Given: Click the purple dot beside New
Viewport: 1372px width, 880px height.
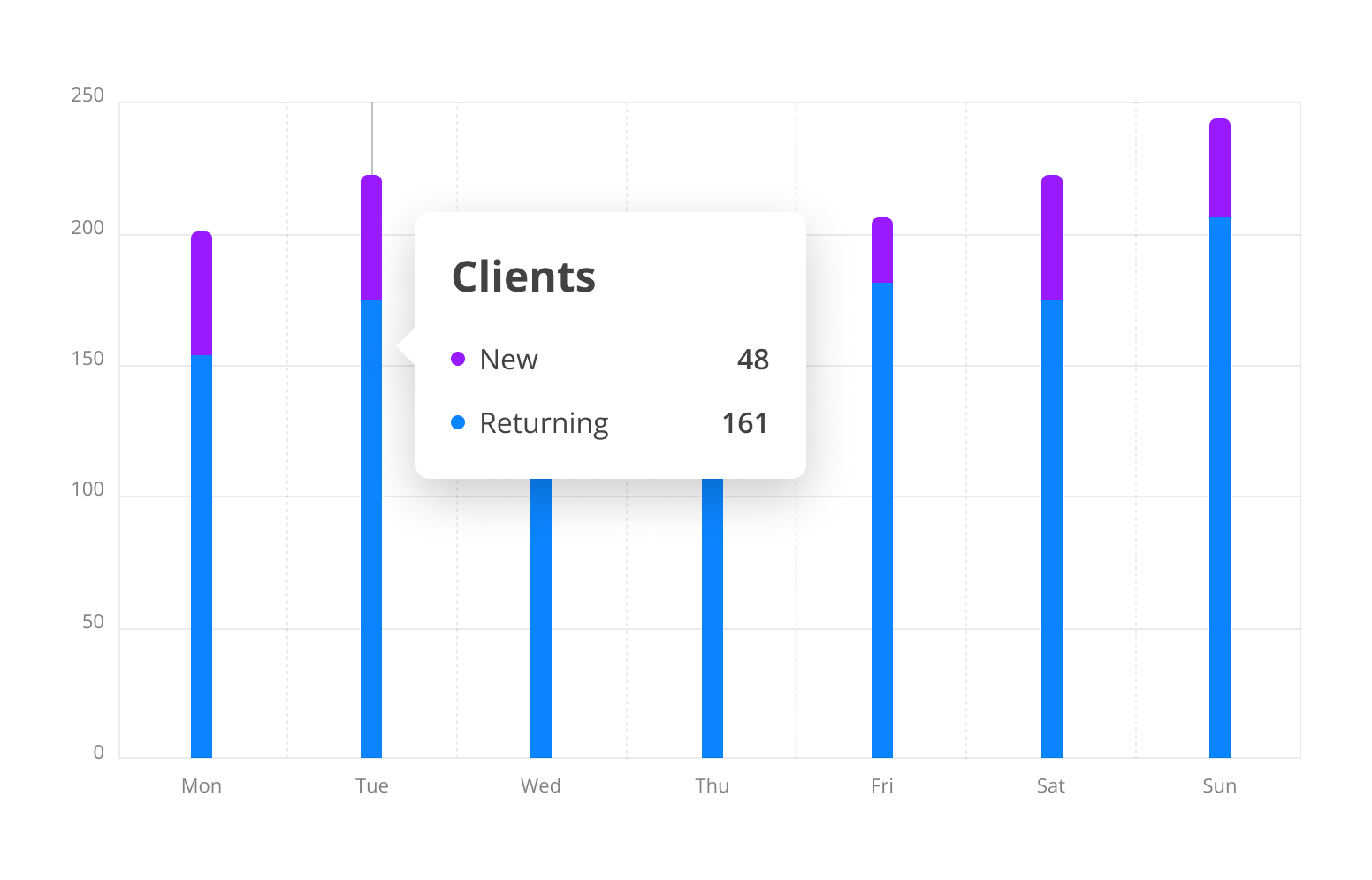Looking at the screenshot, I should [458, 359].
